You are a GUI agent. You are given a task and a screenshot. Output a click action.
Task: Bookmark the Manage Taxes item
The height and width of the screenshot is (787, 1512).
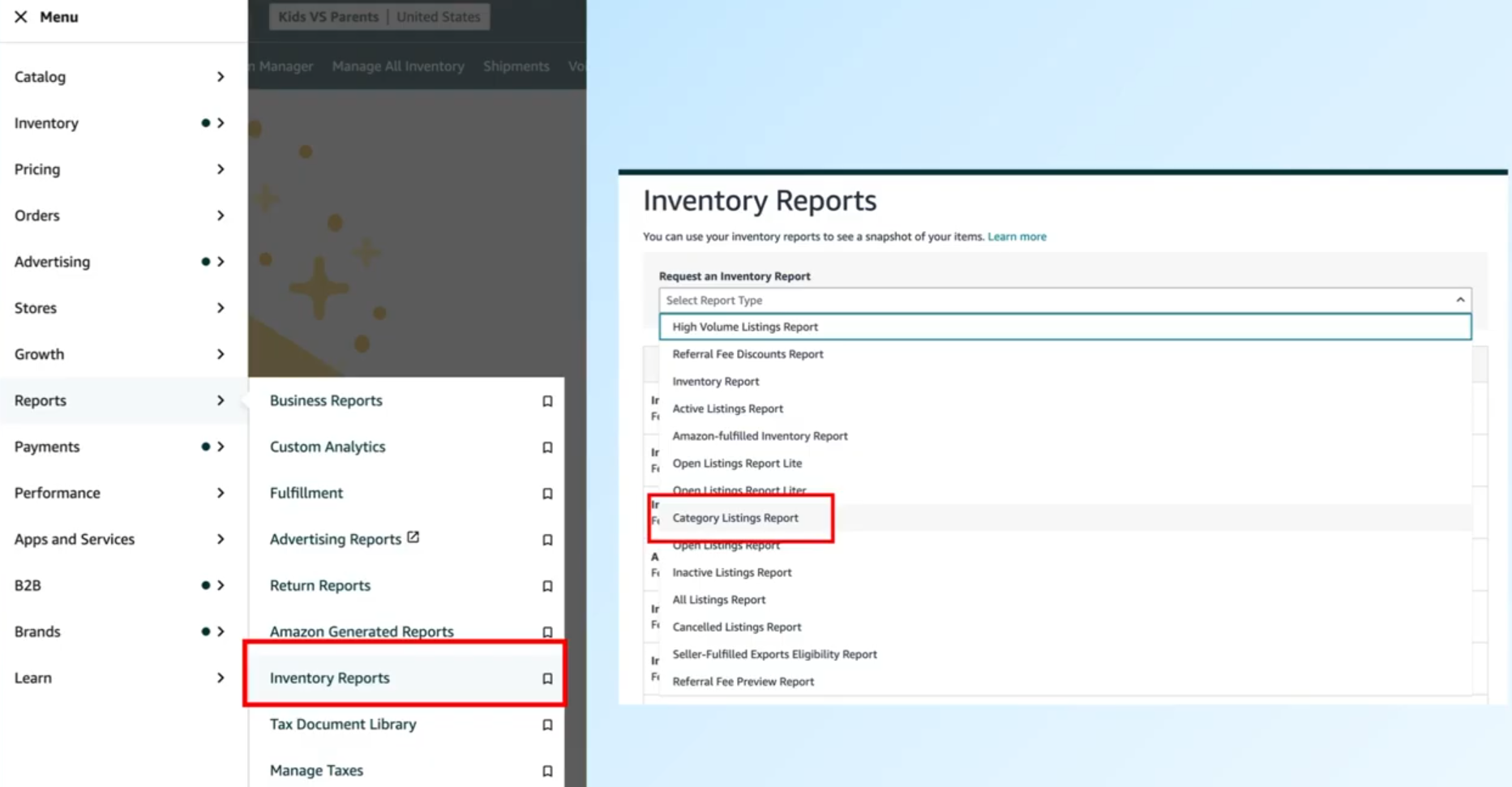tap(547, 771)
